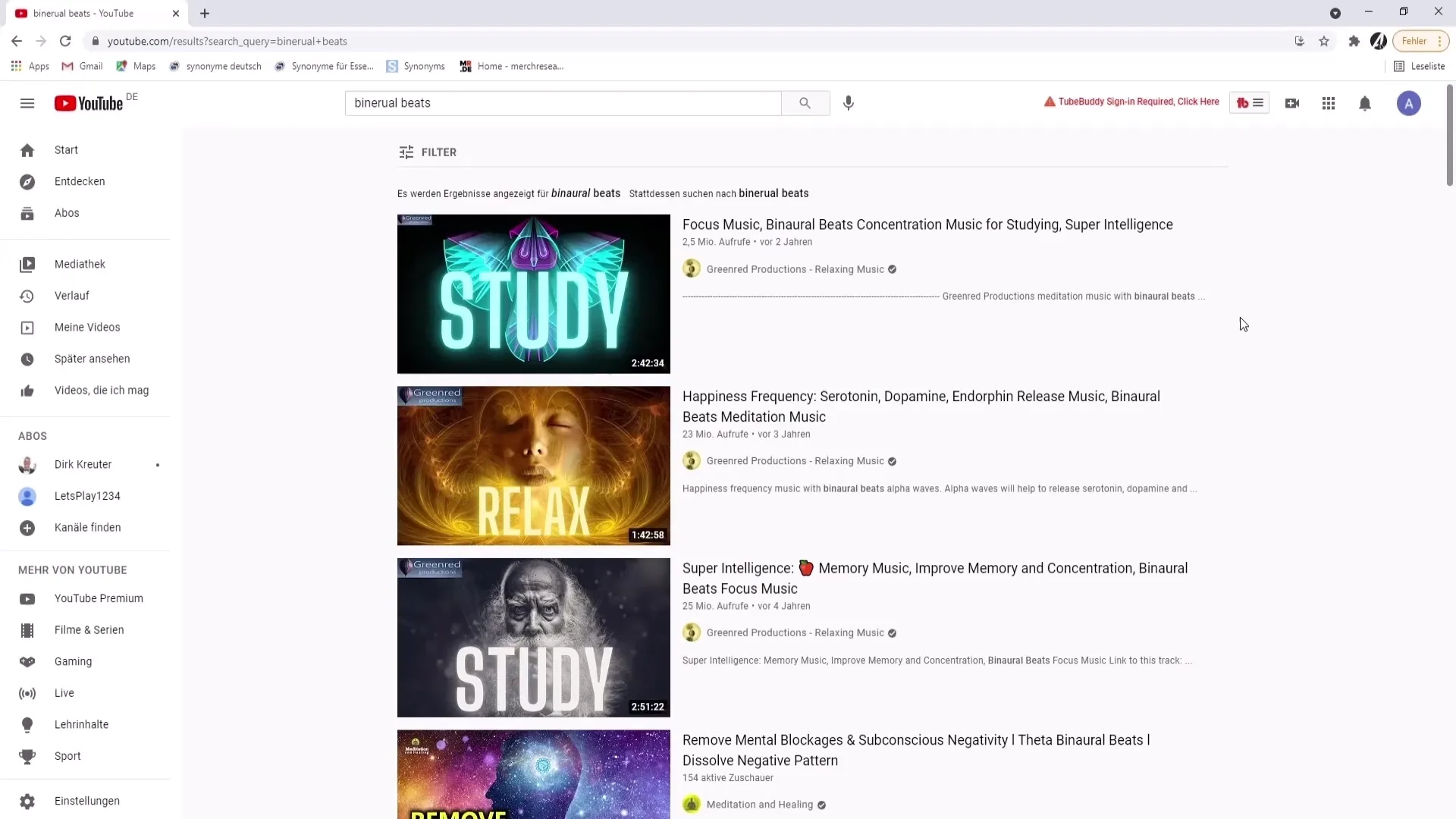Open the Leseliste reading list
This screenshot has width=1456, height=819.
tap(1419, 66)
